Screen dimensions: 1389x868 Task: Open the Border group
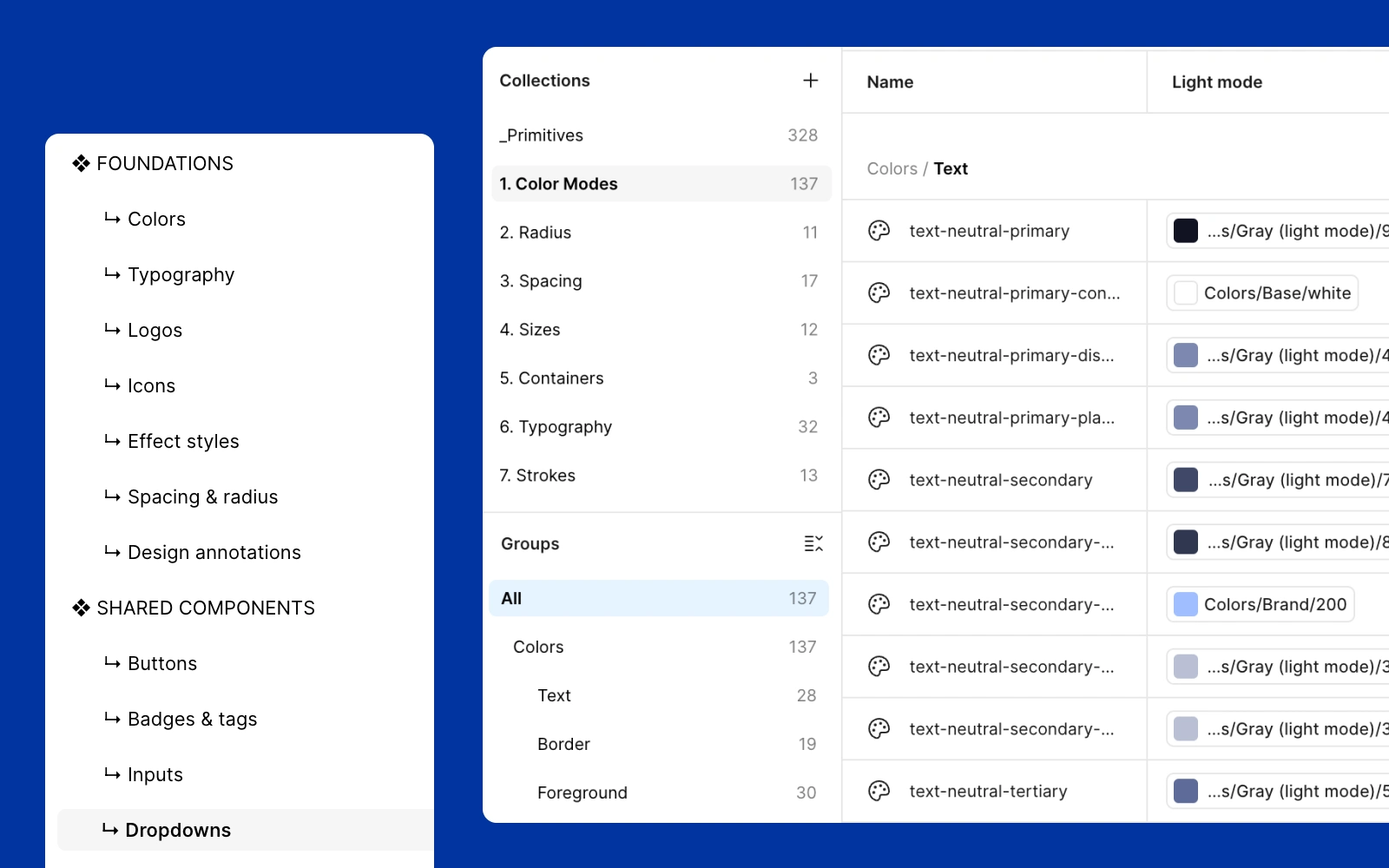563,744
